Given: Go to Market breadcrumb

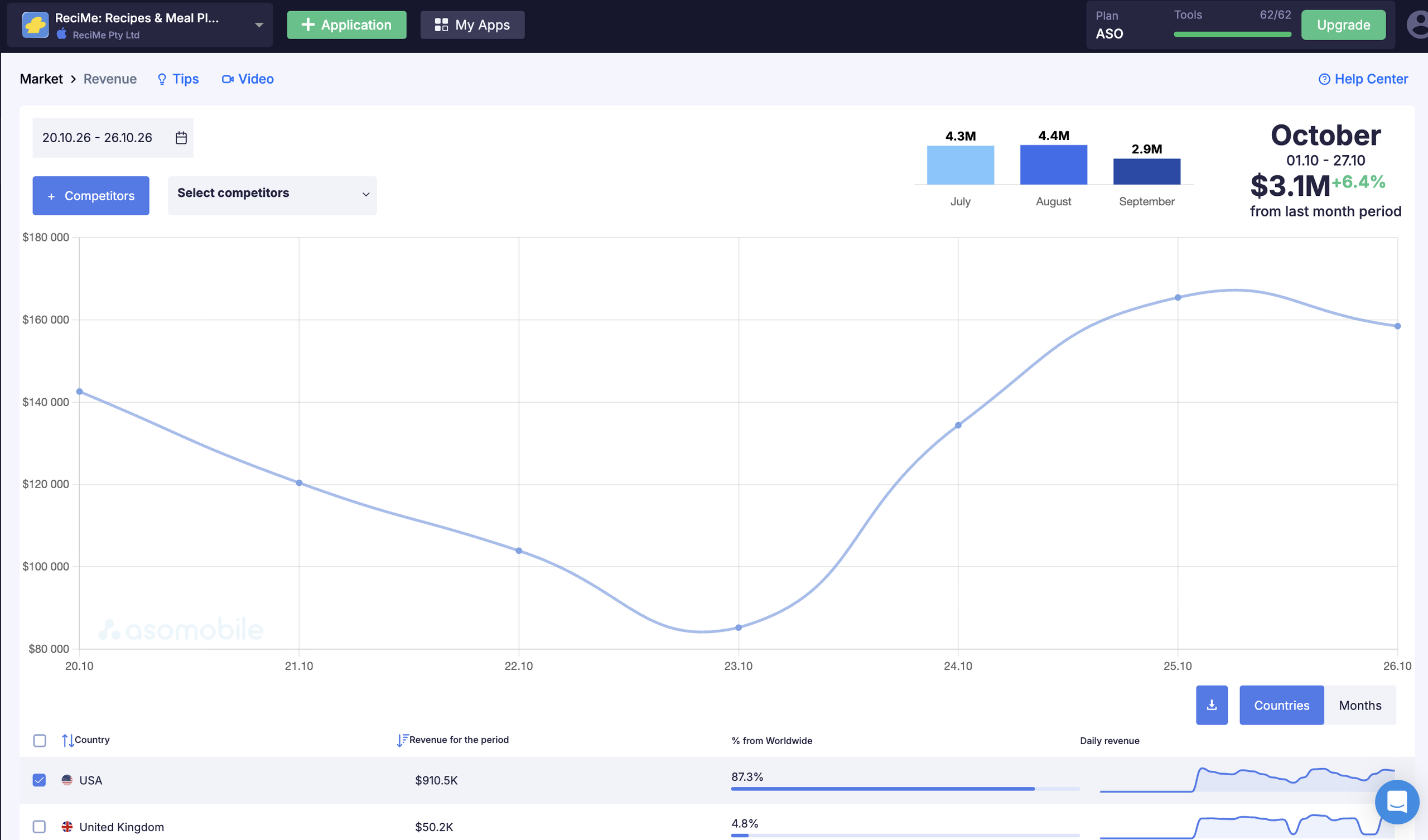Looking at the screenshot, I should (x=41, y=79).
